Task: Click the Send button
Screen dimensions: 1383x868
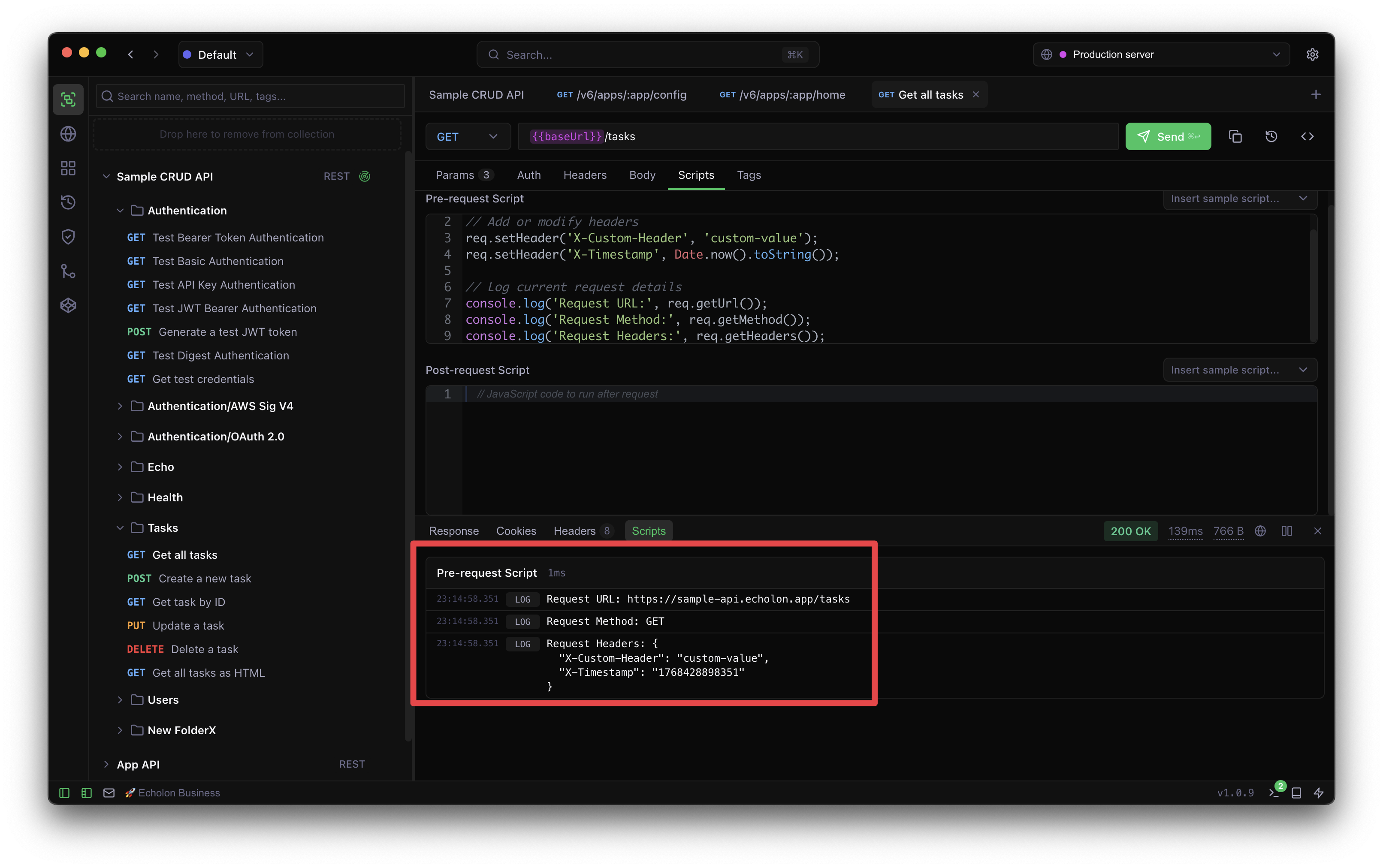Action: coord(1168,136)
